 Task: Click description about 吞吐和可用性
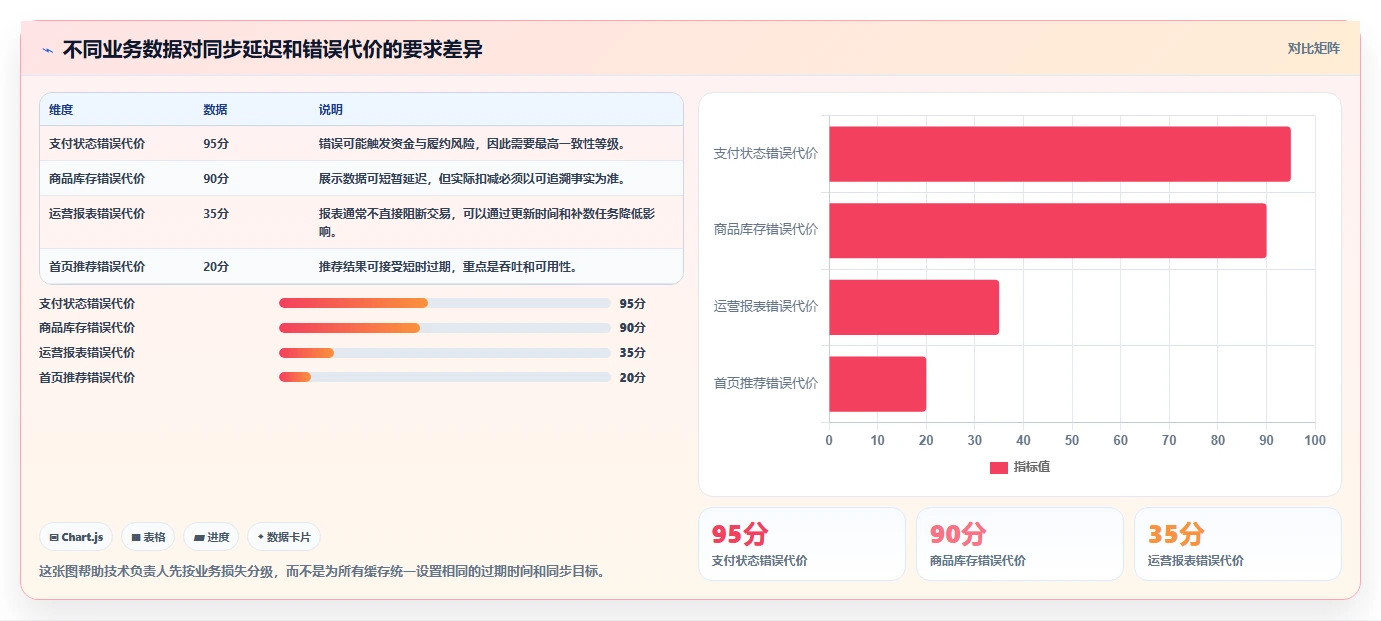click(448, 267)
